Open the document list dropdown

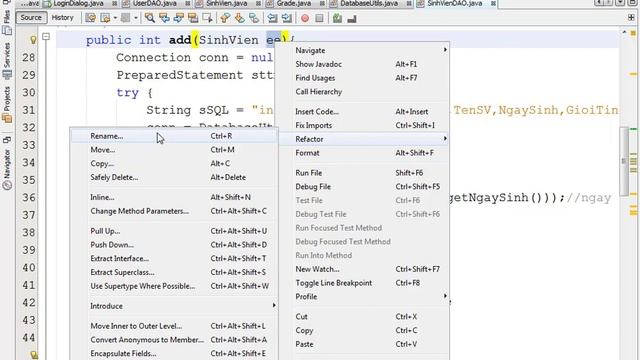click(x=620, y=2)
